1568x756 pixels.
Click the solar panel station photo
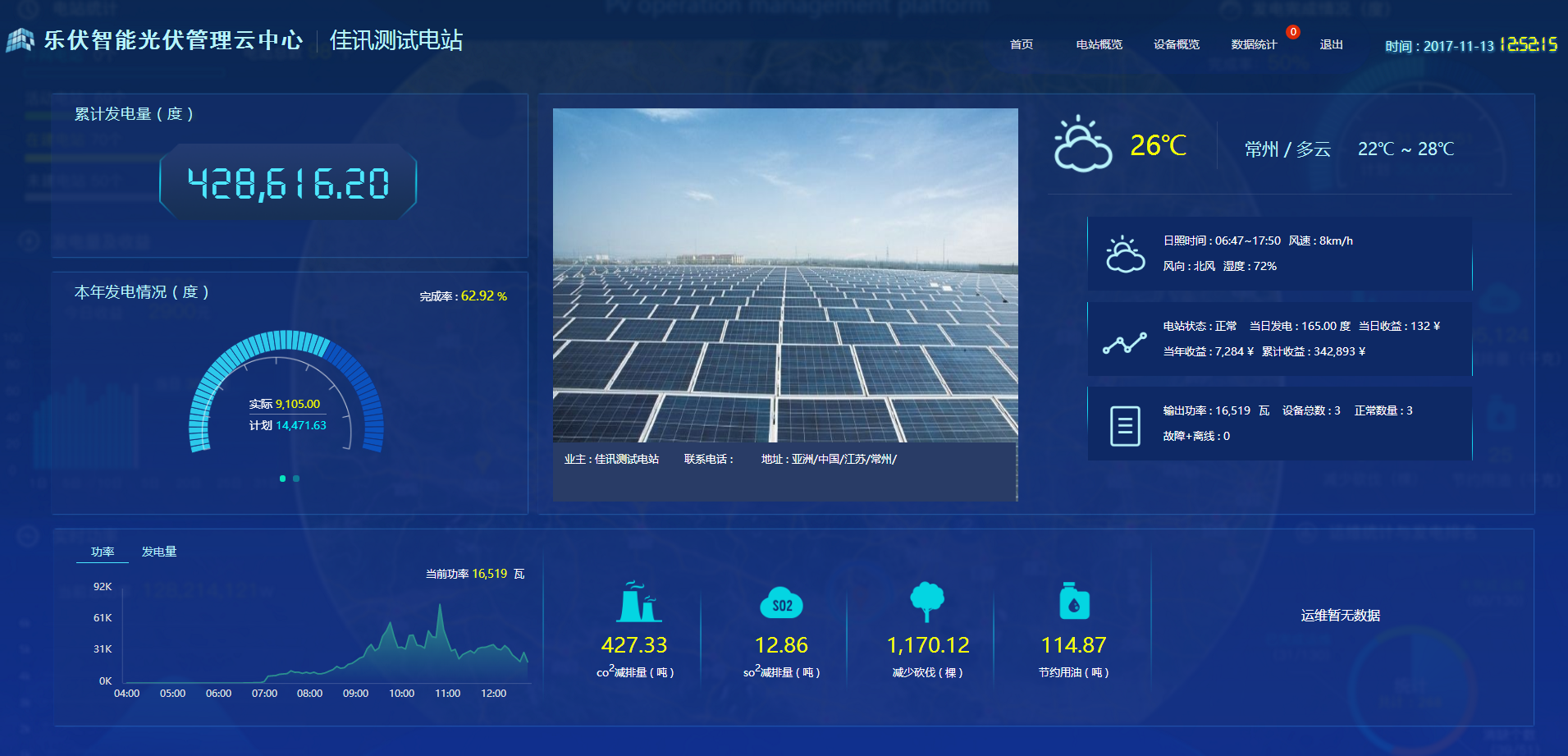point(784,275)
